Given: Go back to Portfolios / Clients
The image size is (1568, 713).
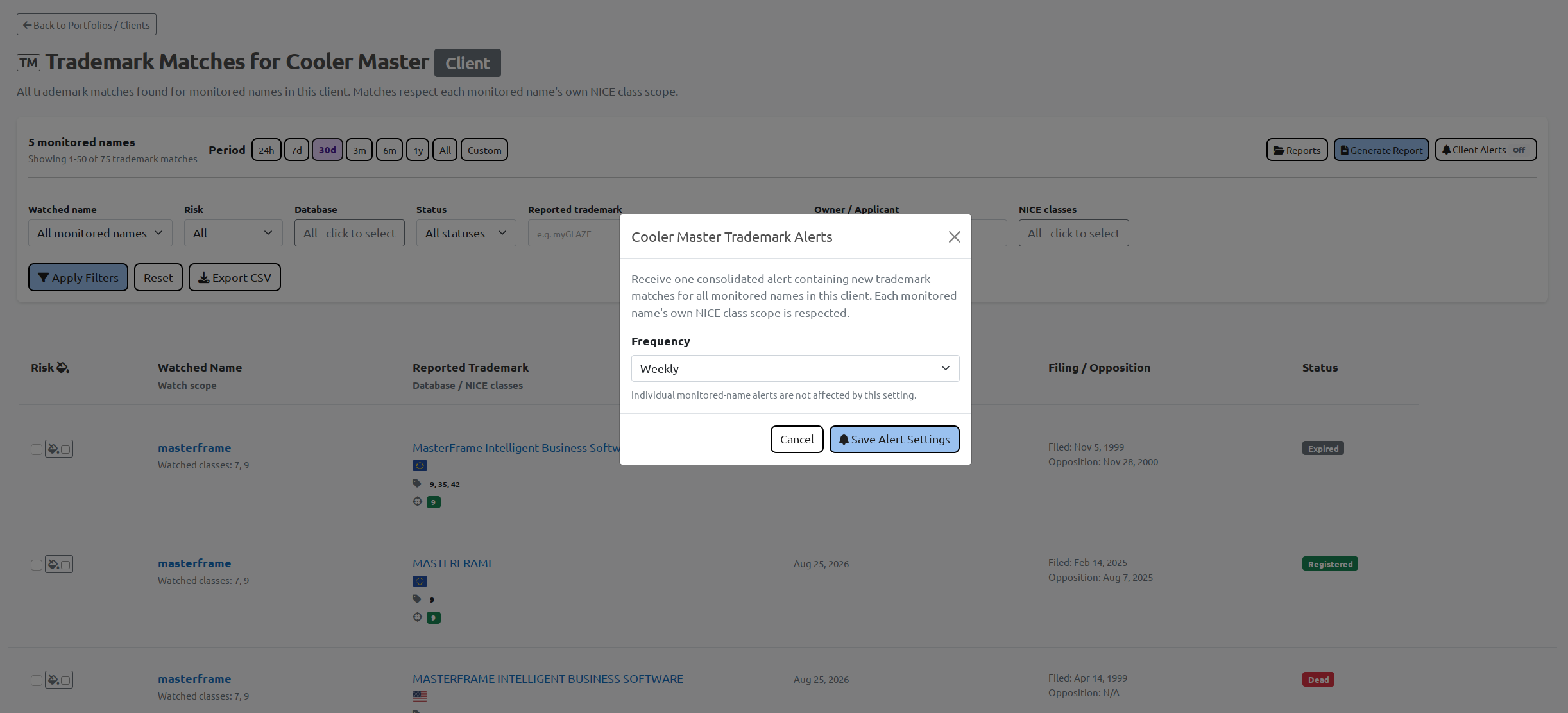Looking at the screenshot, I should pos(87,25).
